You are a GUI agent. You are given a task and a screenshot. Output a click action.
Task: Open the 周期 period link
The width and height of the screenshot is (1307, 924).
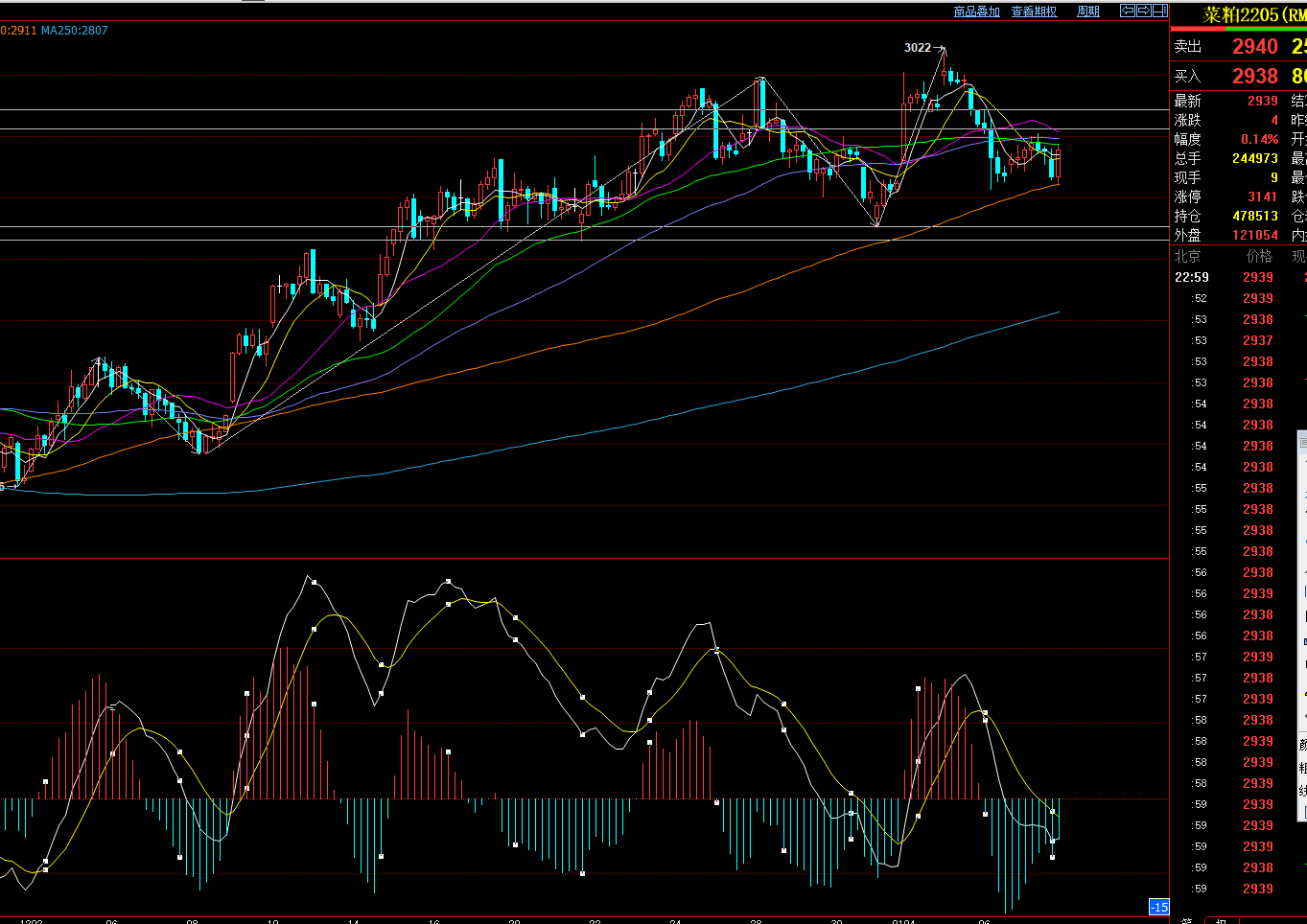coord(1088,12)
